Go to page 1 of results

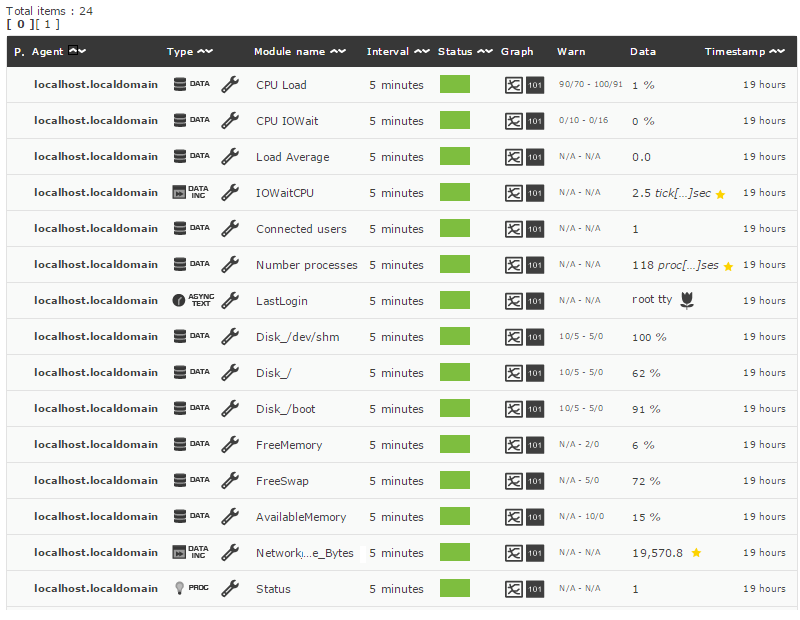pos(47,24)
